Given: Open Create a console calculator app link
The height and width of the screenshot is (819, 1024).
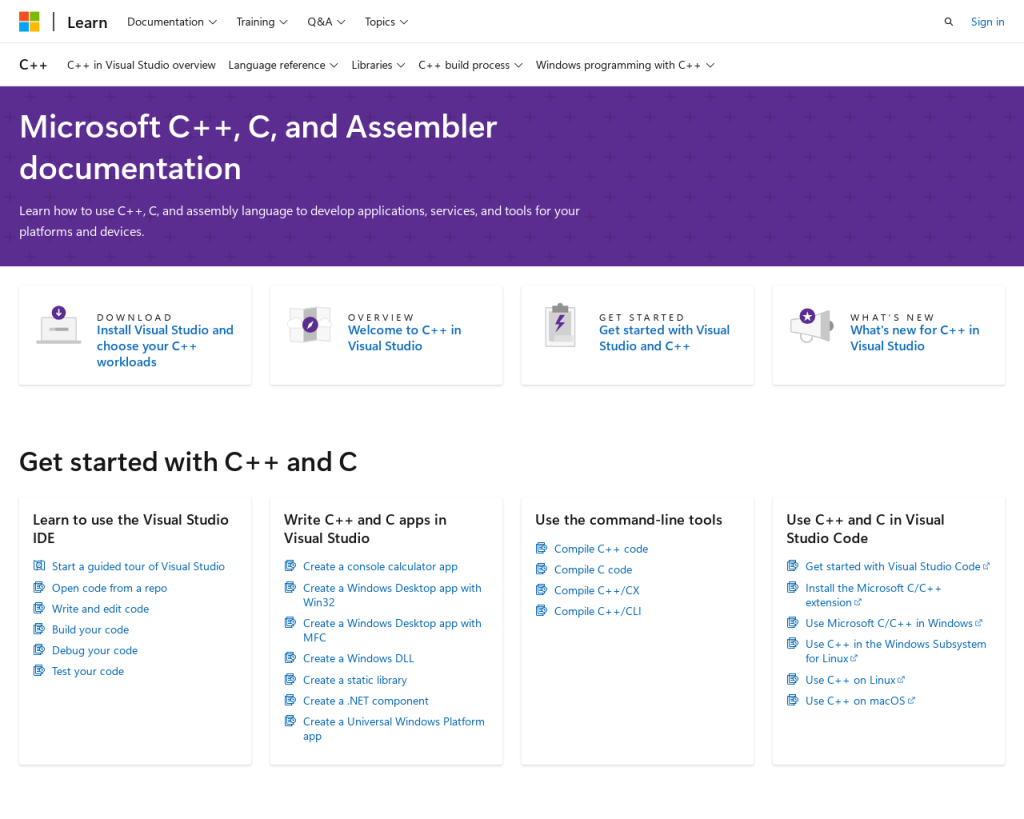Looking at the screenshot, I should tap(380, 566).
